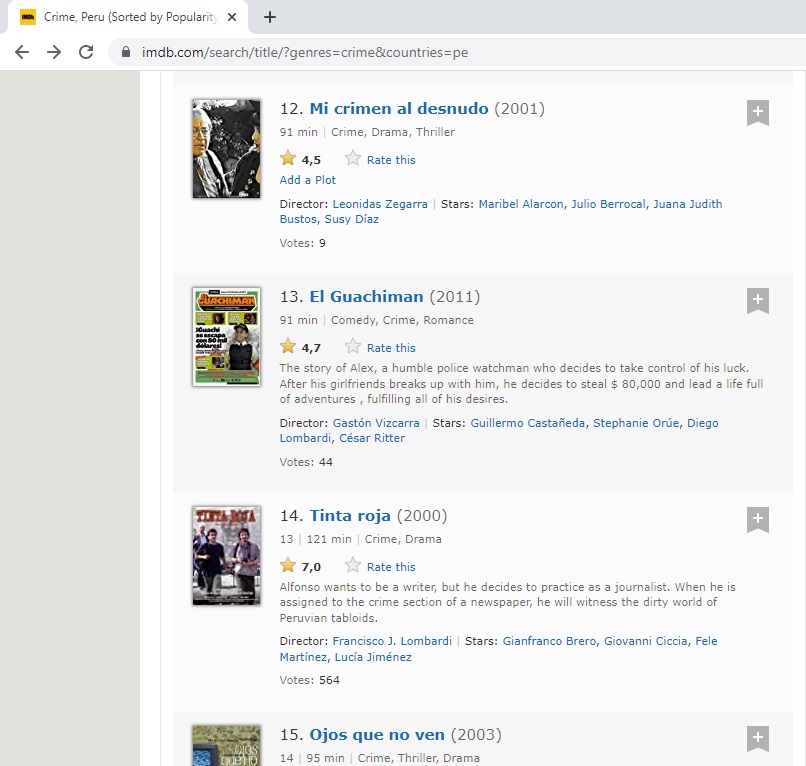This screenshot has height=766, width=806.
Task: Open star Maribel Alarcon
Action: click(521, 204)
